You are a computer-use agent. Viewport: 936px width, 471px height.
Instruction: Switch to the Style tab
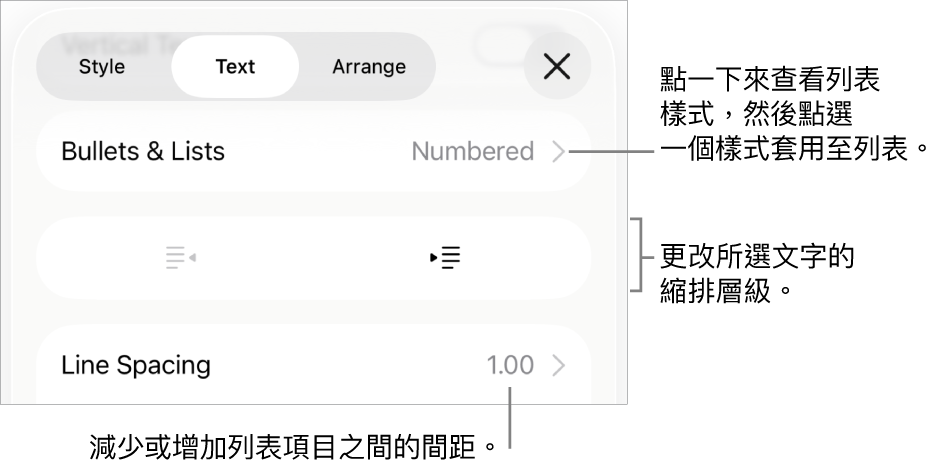(102, 67)
